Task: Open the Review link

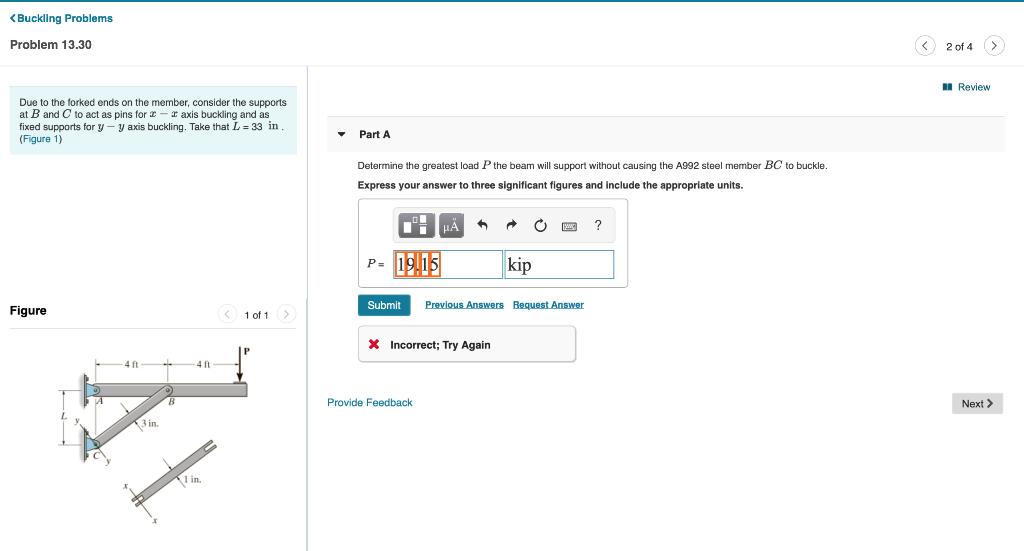Action: pos(967,87)
